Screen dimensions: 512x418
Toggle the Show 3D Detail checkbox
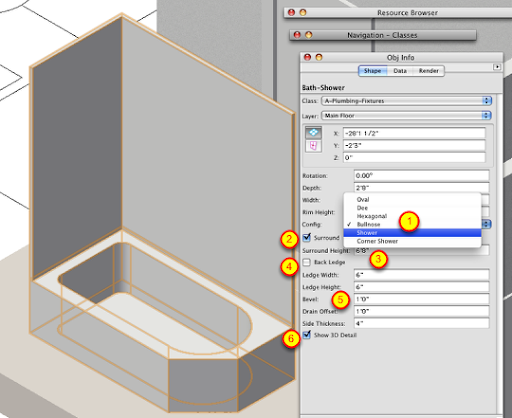click(x=307, y=335)
